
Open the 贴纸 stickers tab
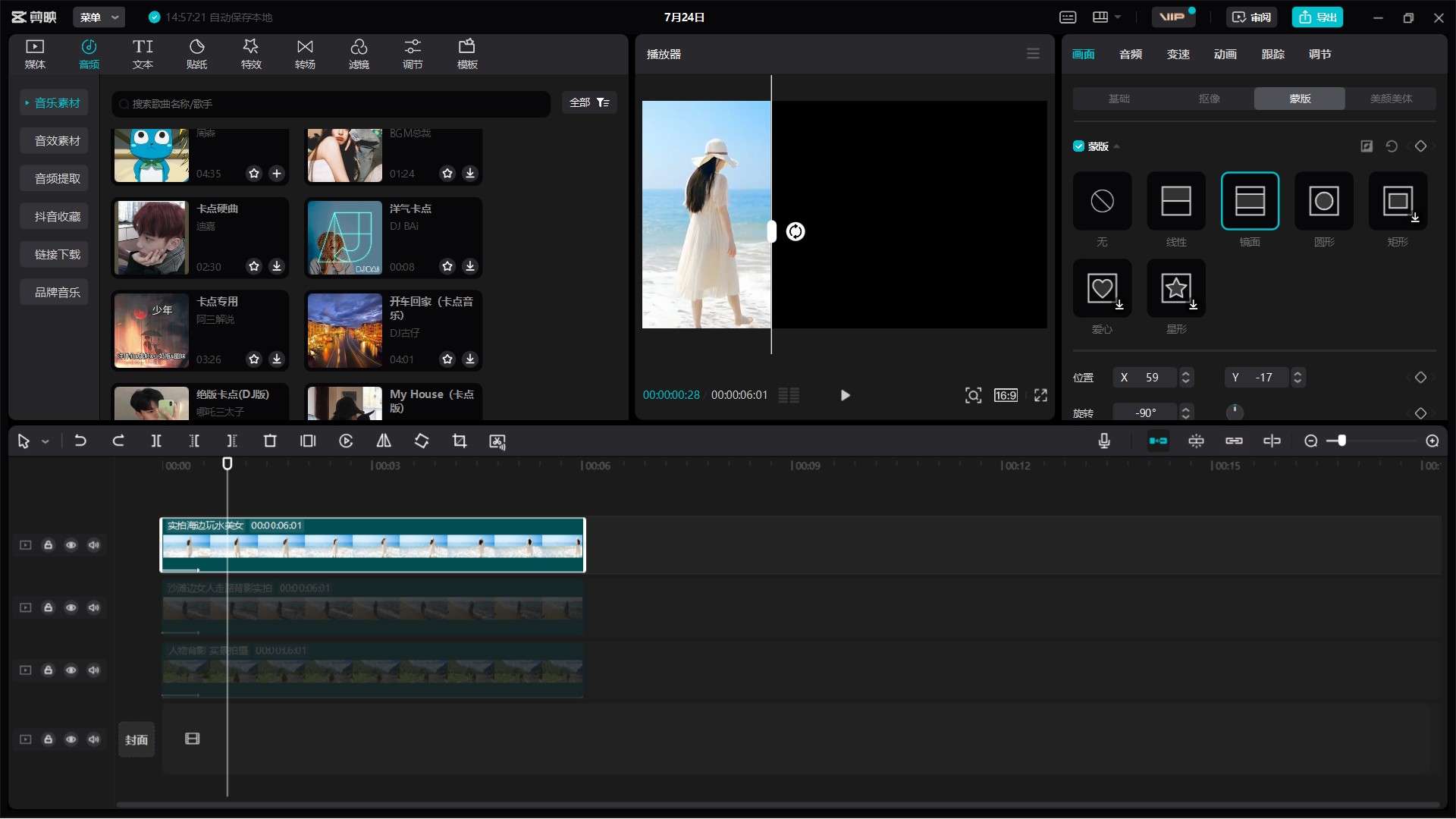point(197,54)
